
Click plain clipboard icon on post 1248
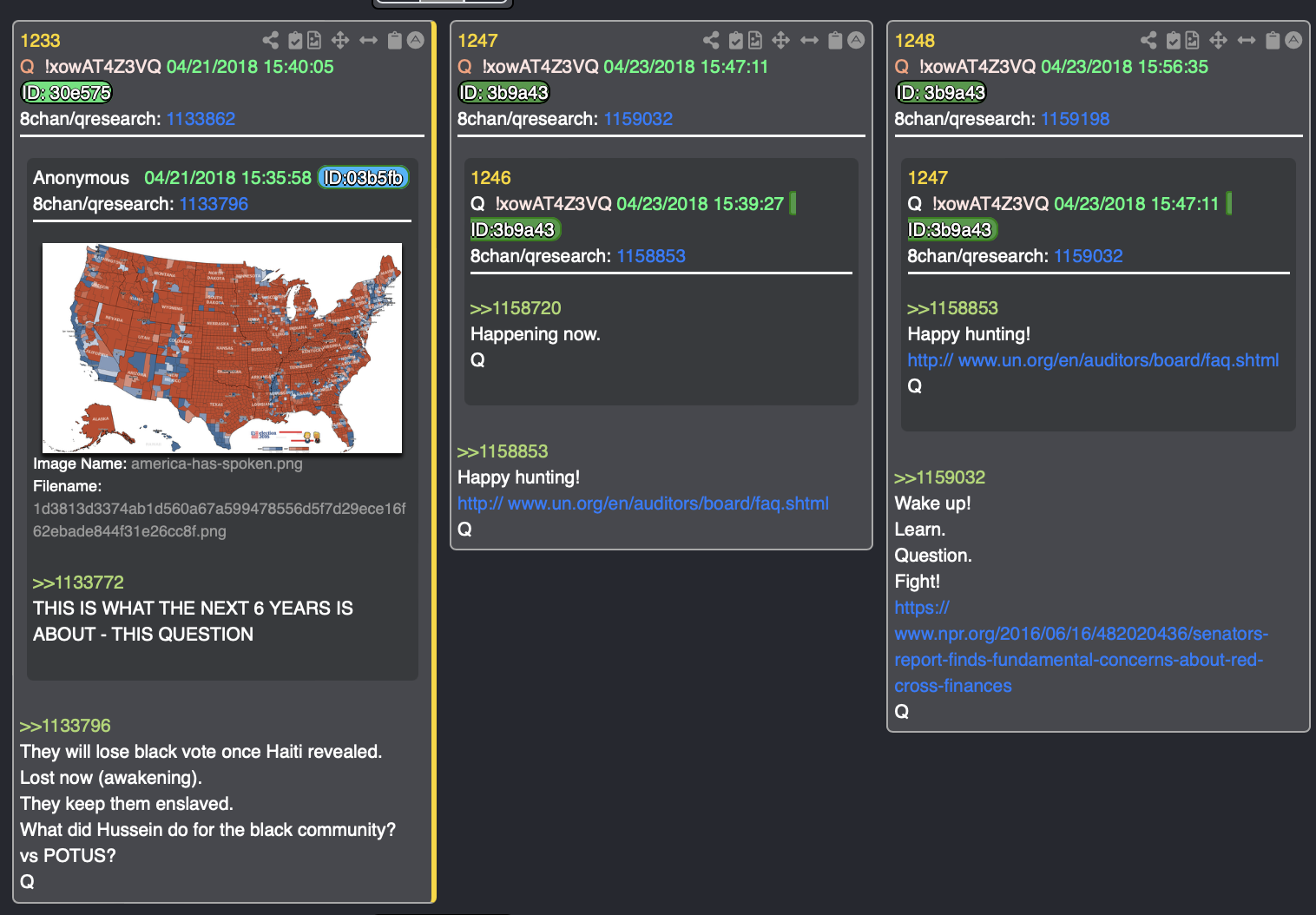pos(1273,40)
